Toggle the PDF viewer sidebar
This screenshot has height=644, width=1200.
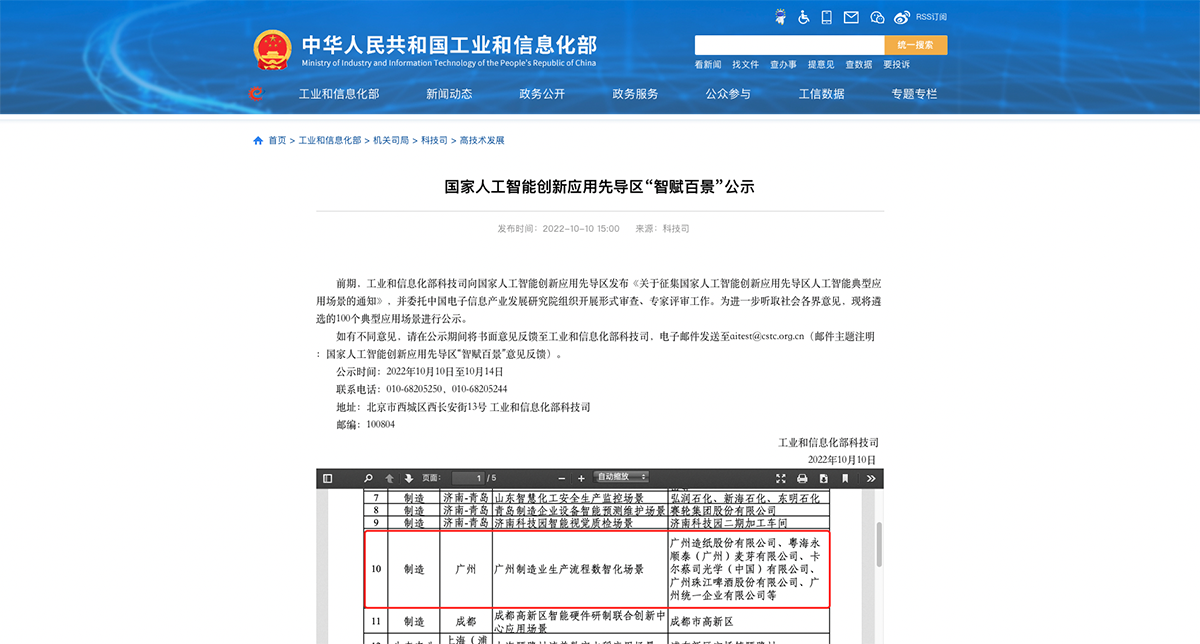328,478
